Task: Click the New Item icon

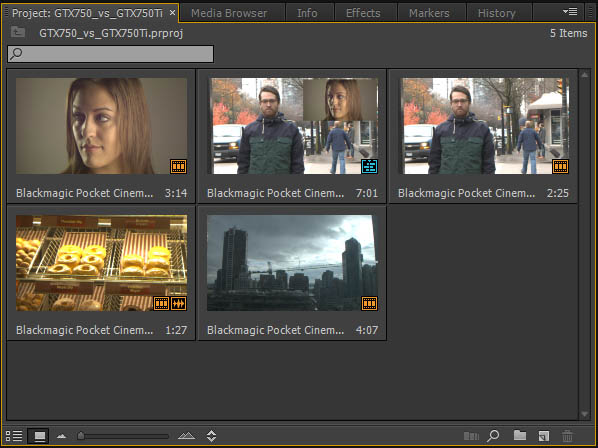Action: [x=544, y=436]
